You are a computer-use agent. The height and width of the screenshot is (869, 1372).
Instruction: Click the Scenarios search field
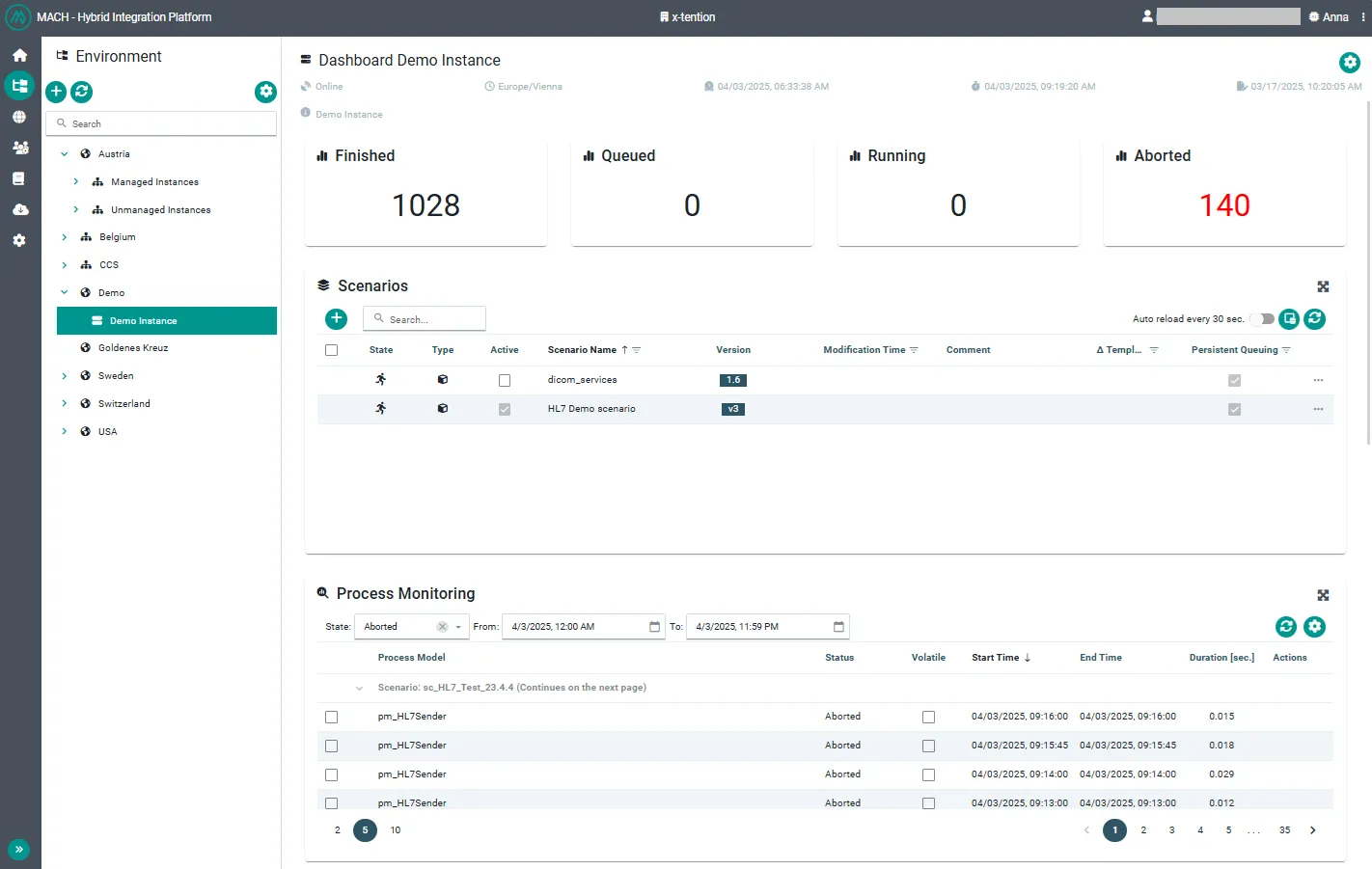click(x=425, y=319)
